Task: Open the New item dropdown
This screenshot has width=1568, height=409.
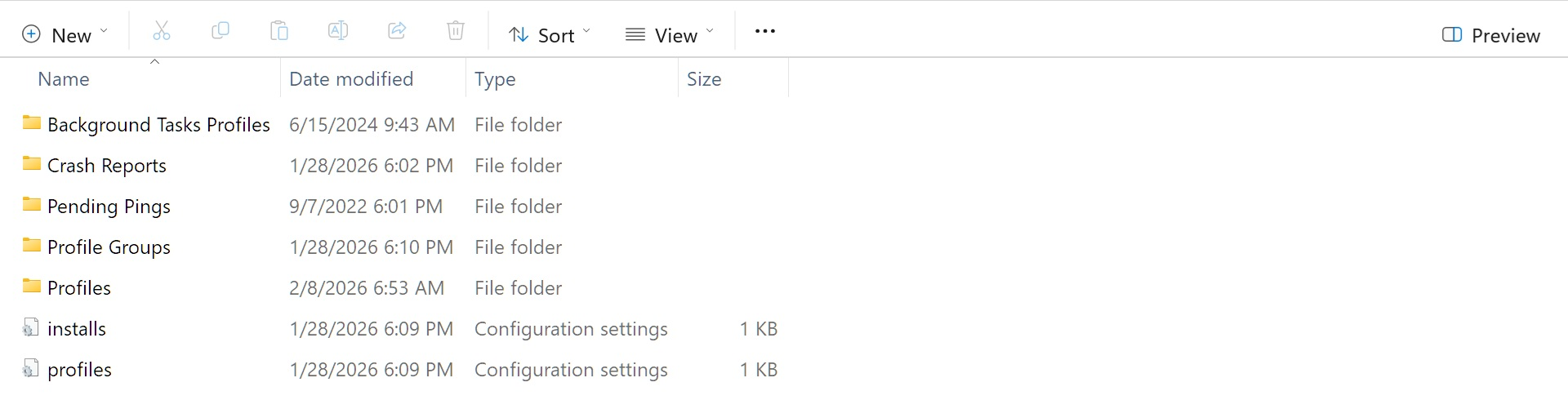Action: tap(65, 35)
